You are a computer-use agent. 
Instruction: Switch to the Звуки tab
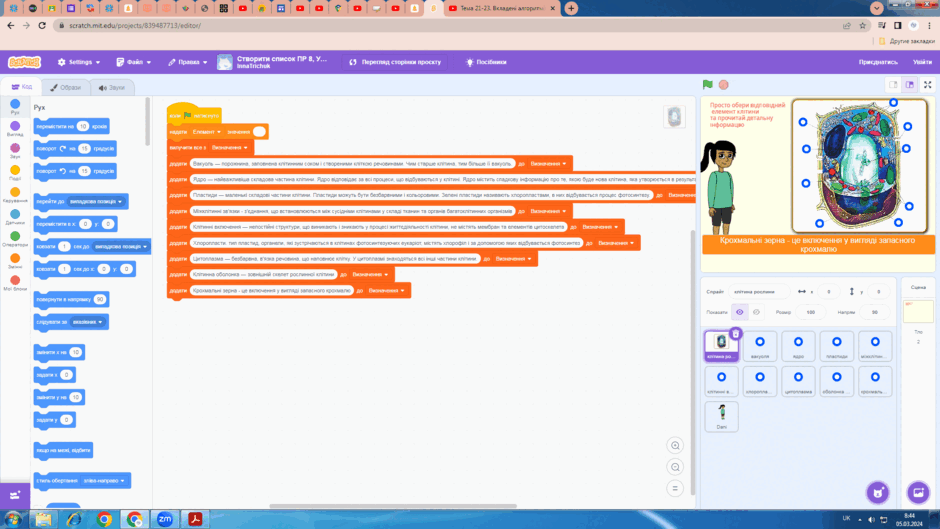[112, 88]
